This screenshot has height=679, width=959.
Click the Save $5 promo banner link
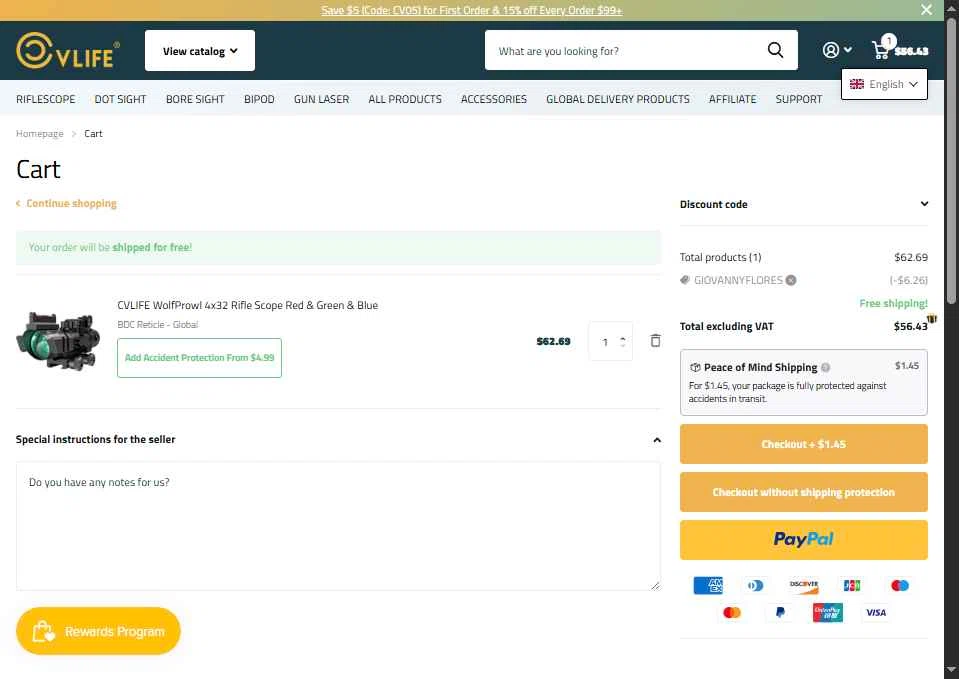[472, 10]
